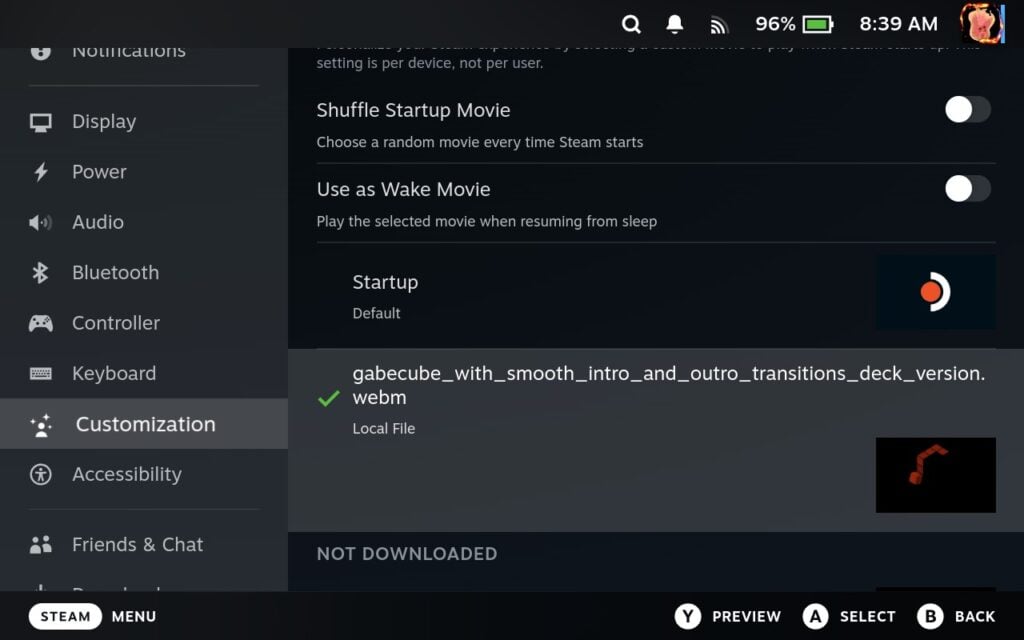This screenshot has width=1024, height=640.
Task: Select the Keyboard icon in the sidebar
Action: coord(41,373)
